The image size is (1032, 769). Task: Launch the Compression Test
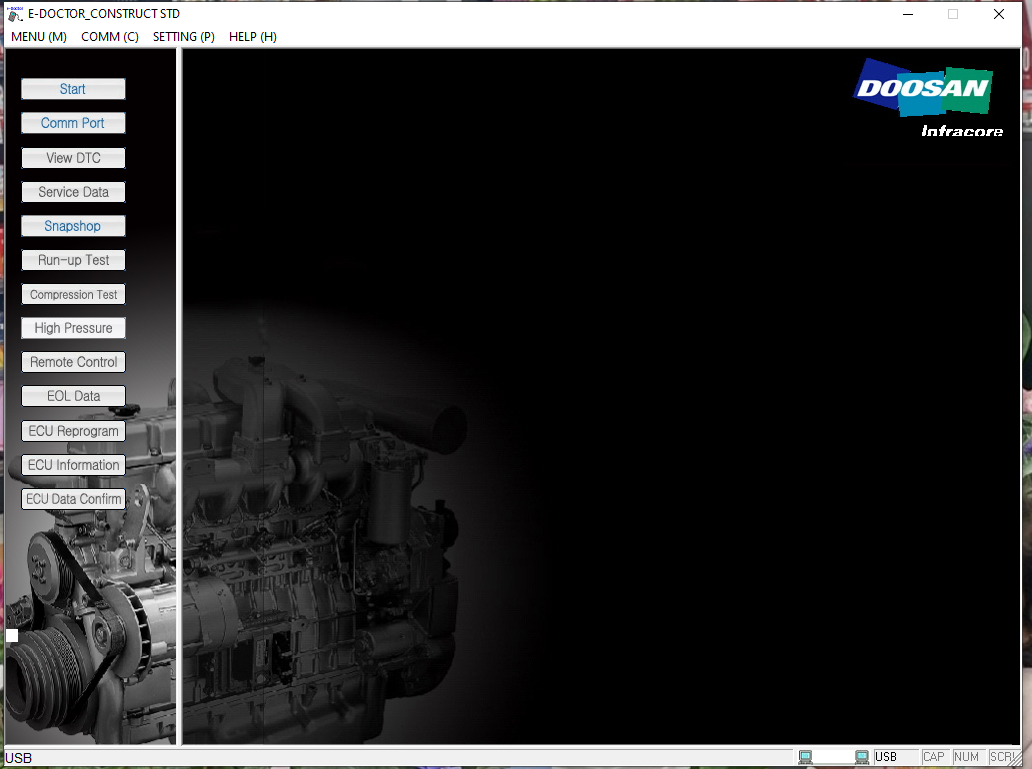click(x=73, y=294)
